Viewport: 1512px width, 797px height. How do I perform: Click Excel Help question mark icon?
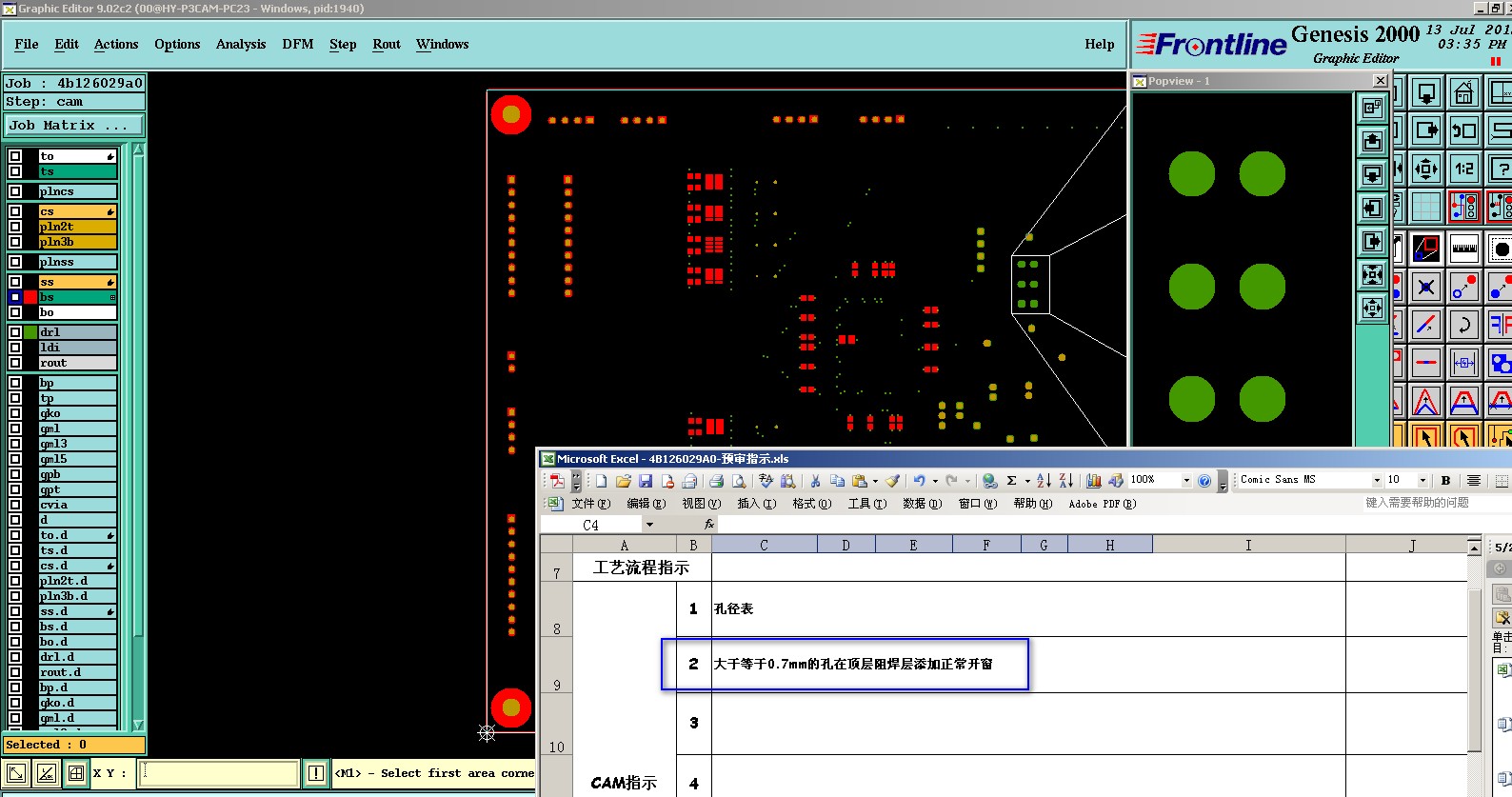(1204, 481)
